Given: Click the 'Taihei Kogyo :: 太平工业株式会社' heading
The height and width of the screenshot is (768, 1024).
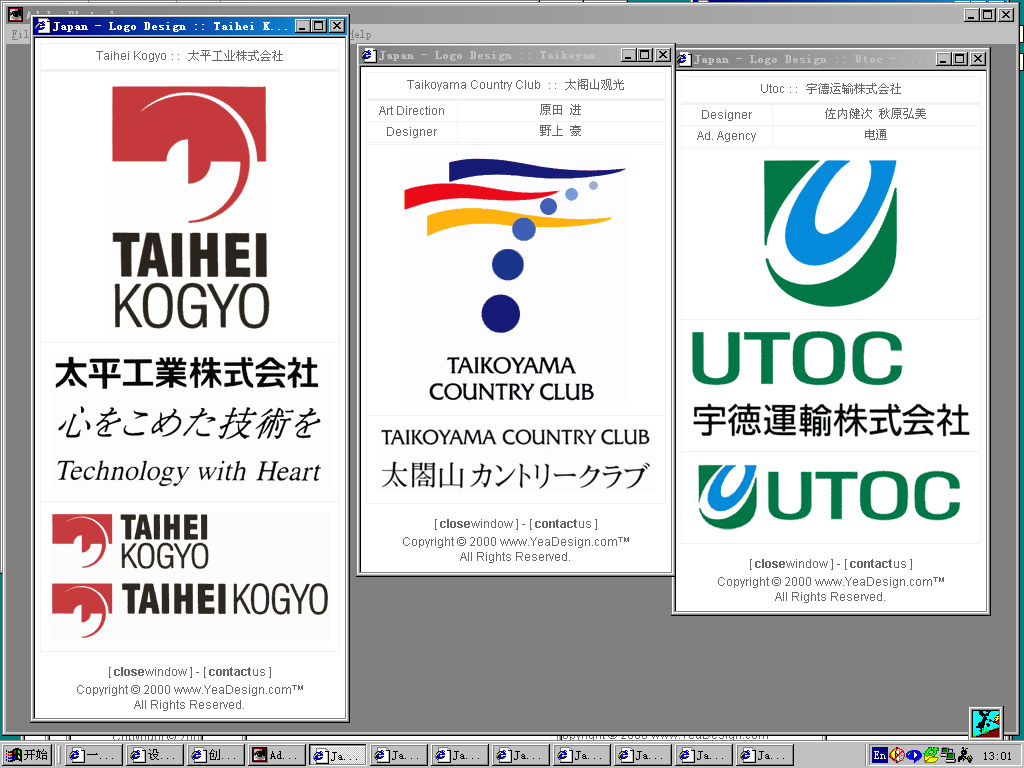Looking at the screenshot, I should pos(189,56).
